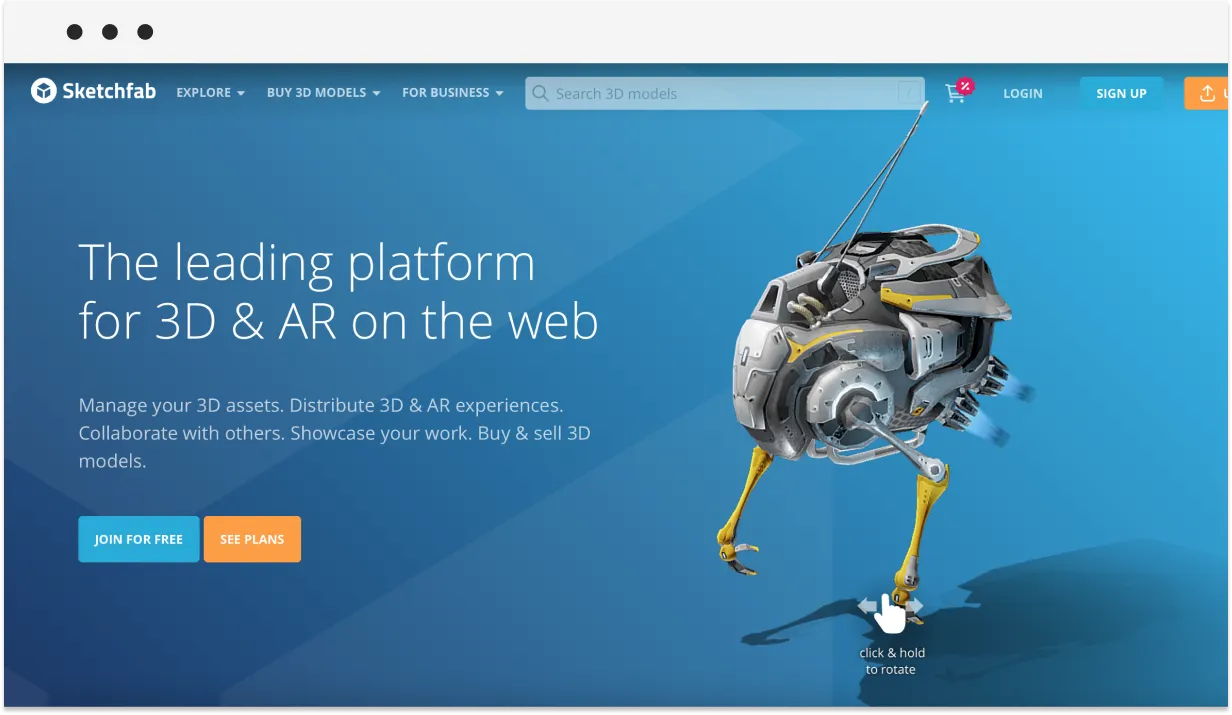Click the click & hold to rotate hand icon

889,611
